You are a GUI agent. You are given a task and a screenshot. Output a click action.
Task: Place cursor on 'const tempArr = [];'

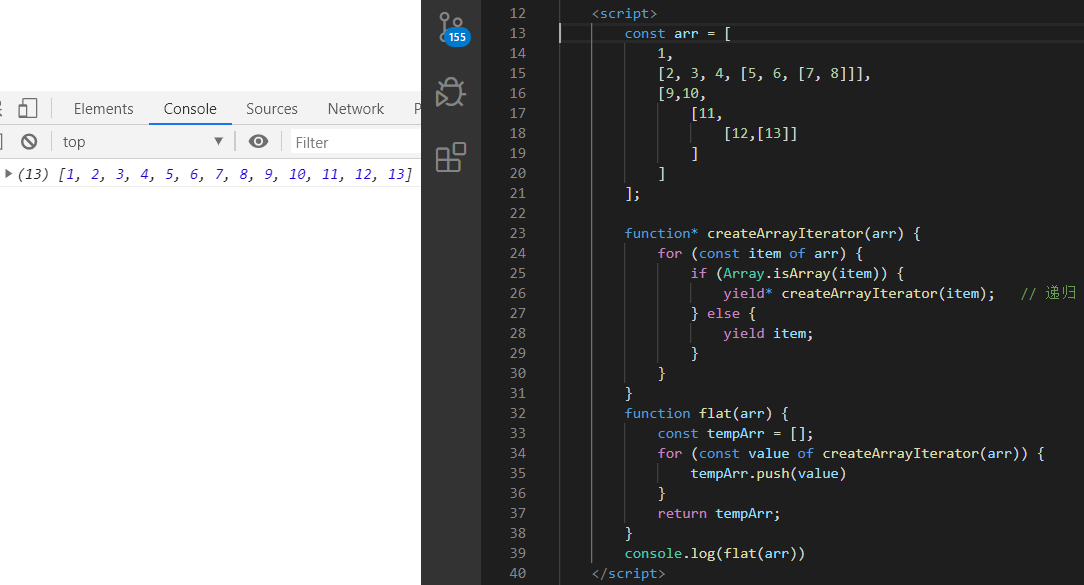click(x=736, y=434)
